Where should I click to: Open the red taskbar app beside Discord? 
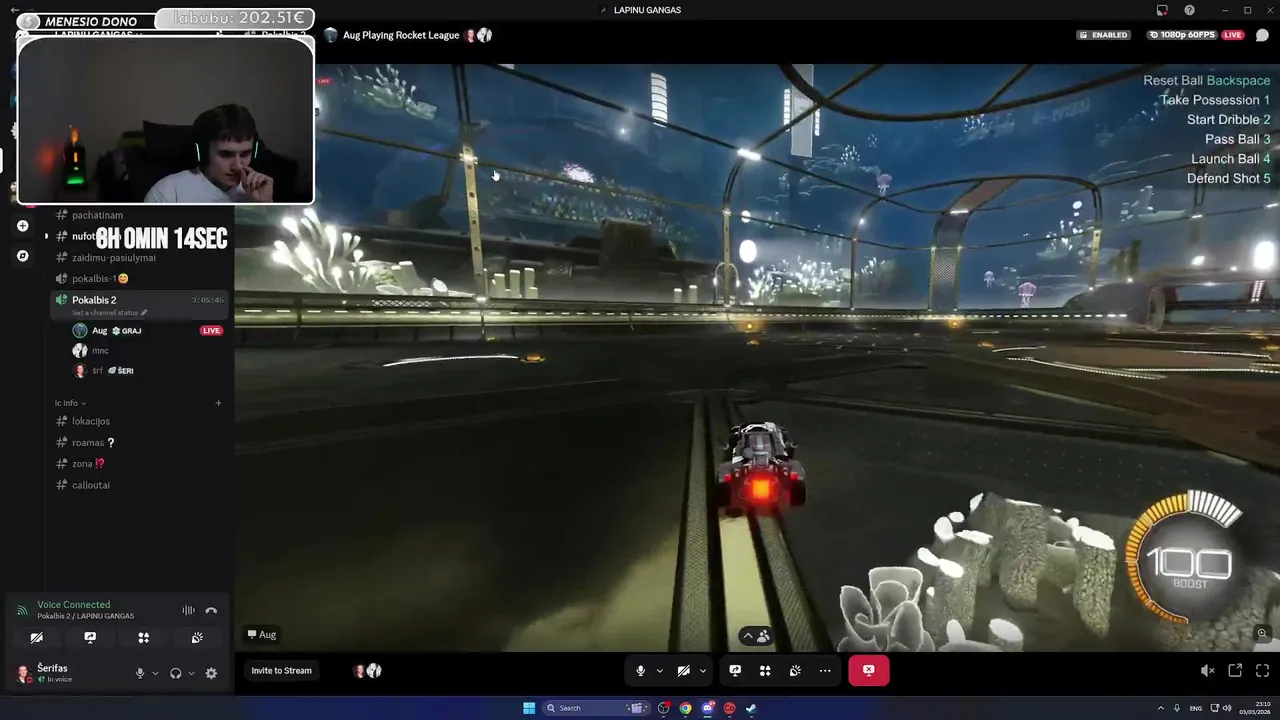point(729,708)
